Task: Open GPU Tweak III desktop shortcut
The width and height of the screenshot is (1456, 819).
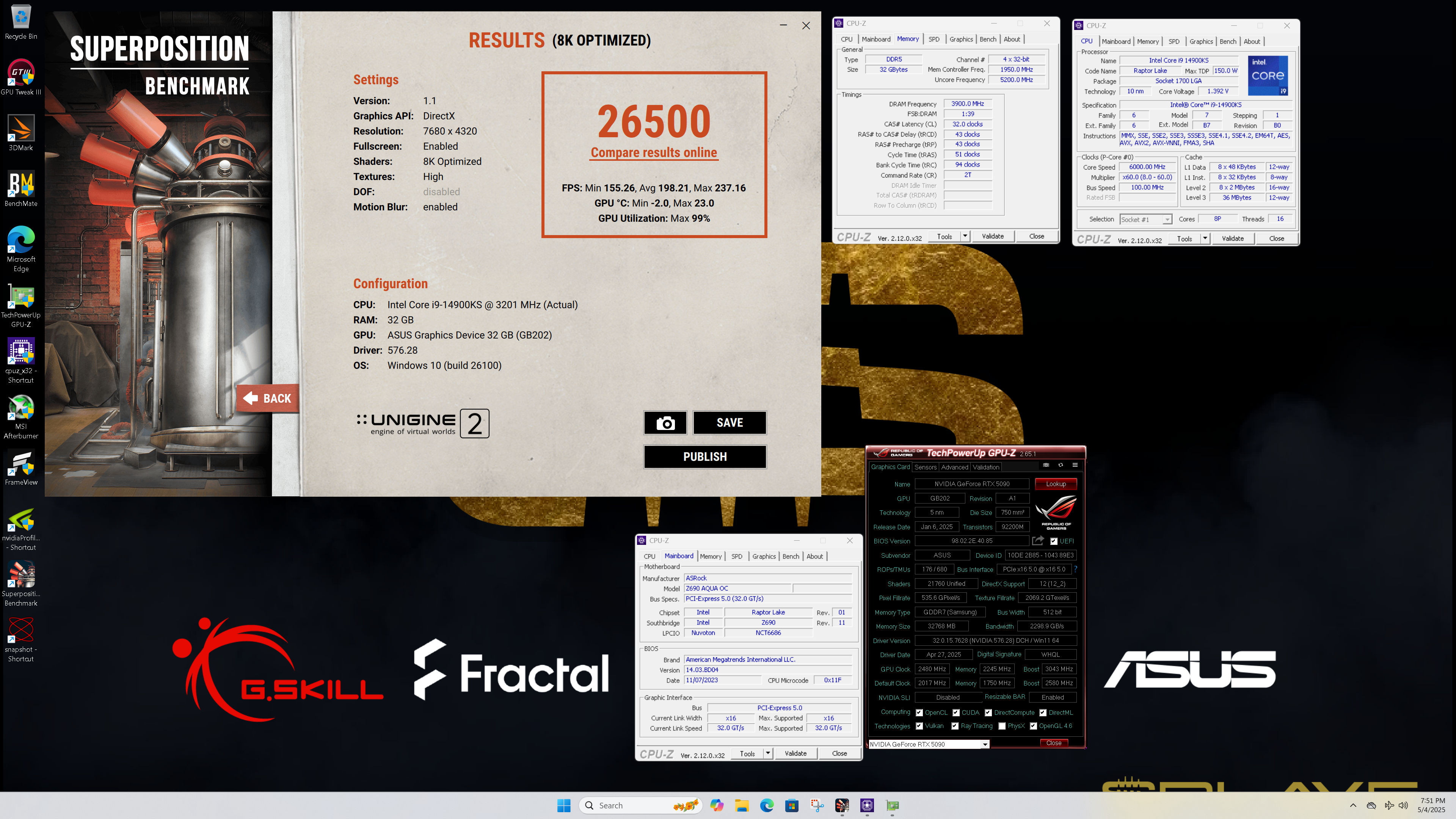Action: pos(21,77)
